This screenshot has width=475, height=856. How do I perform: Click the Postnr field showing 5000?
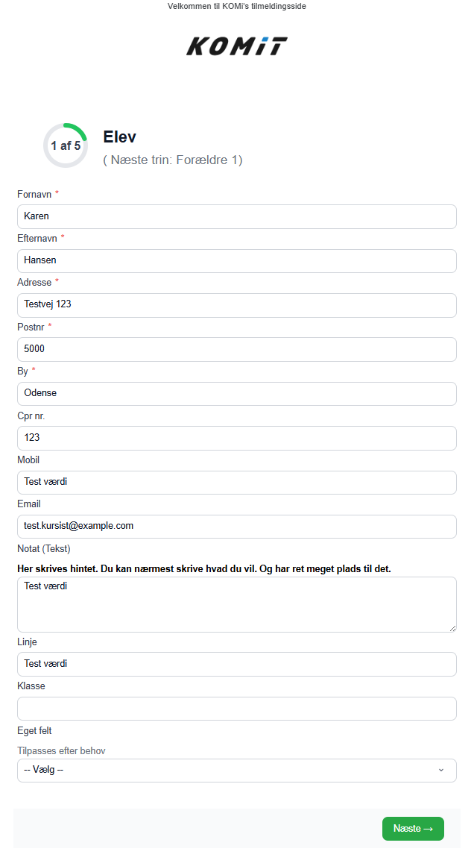(237, 349)
